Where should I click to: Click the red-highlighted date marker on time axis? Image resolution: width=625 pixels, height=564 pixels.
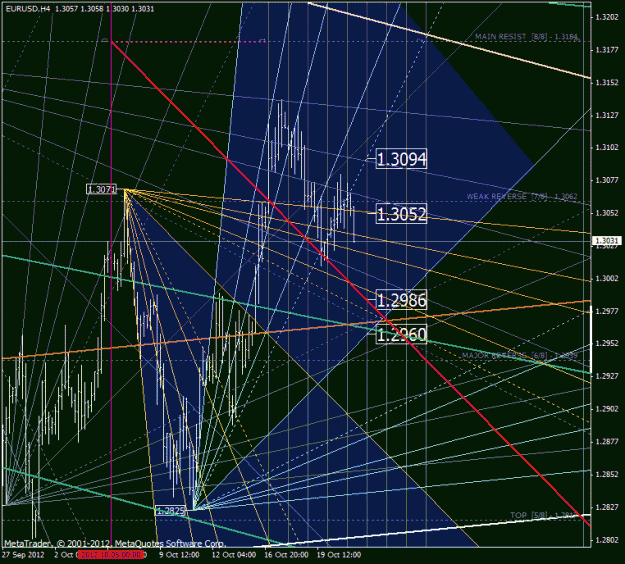point(110,554)
